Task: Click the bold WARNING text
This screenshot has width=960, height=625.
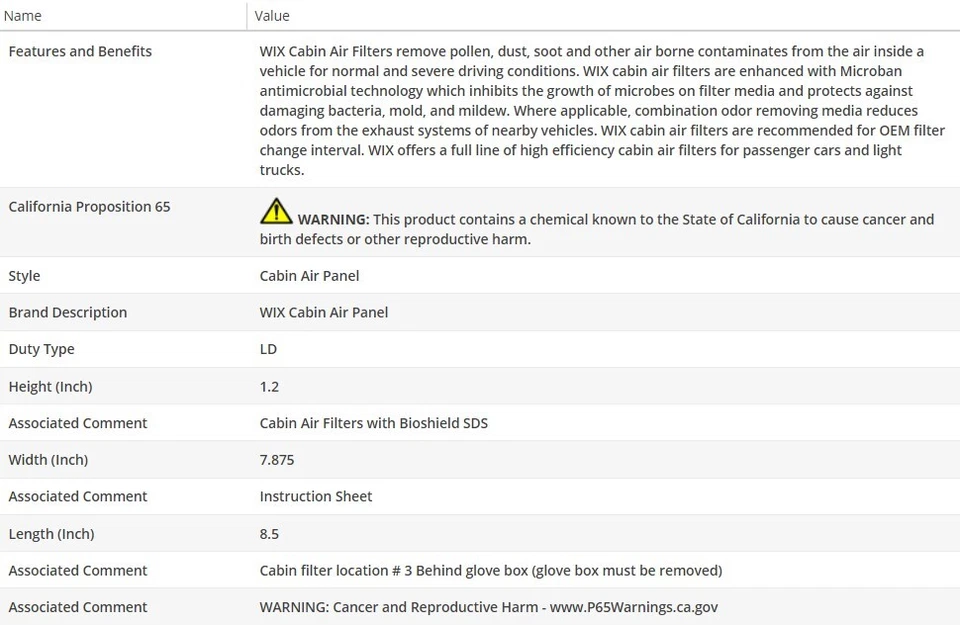Action: pyautogui.click(x=333, y=219)
